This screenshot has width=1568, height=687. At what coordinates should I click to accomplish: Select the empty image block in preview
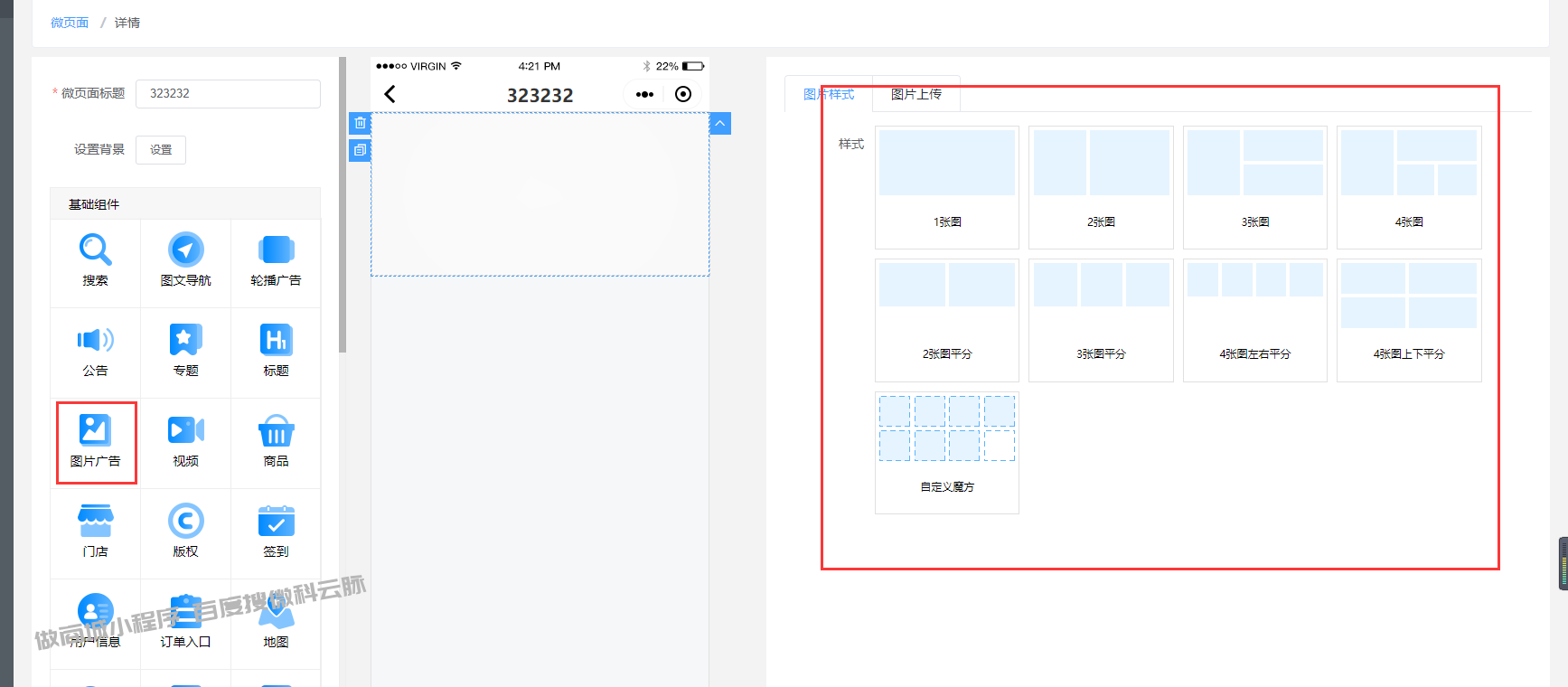pos(540,194)
